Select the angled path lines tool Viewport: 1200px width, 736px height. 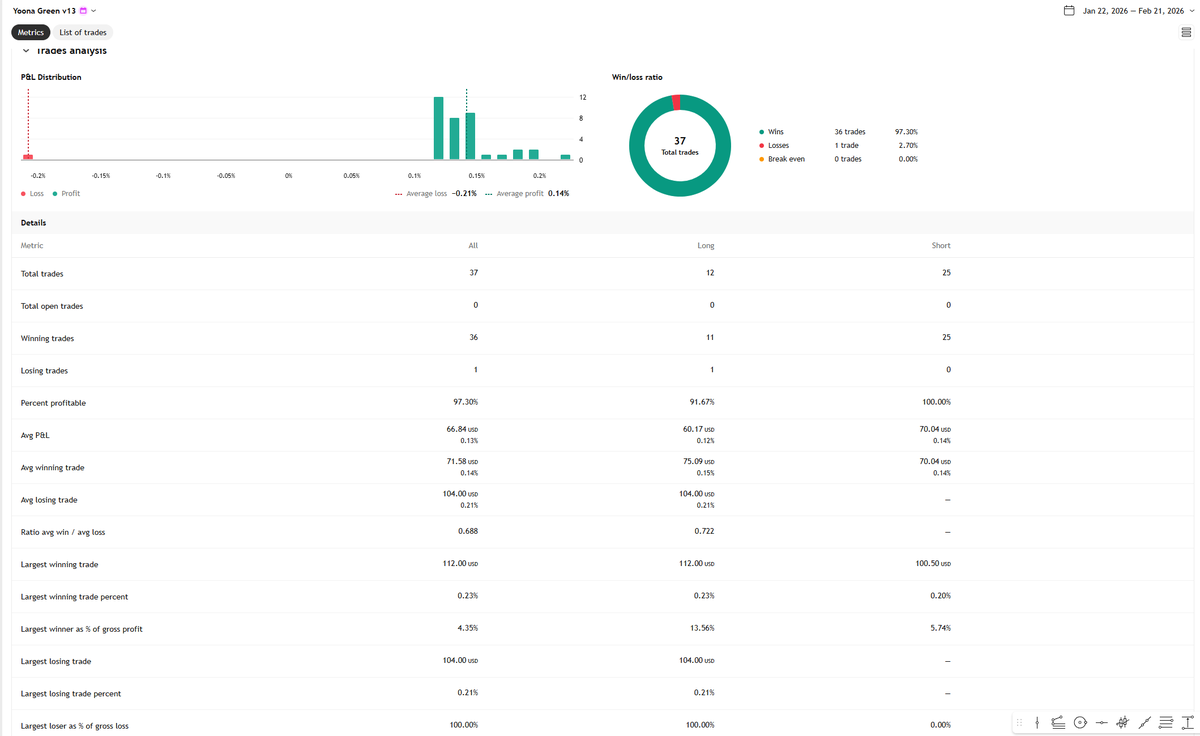[x=1058, y=722]
